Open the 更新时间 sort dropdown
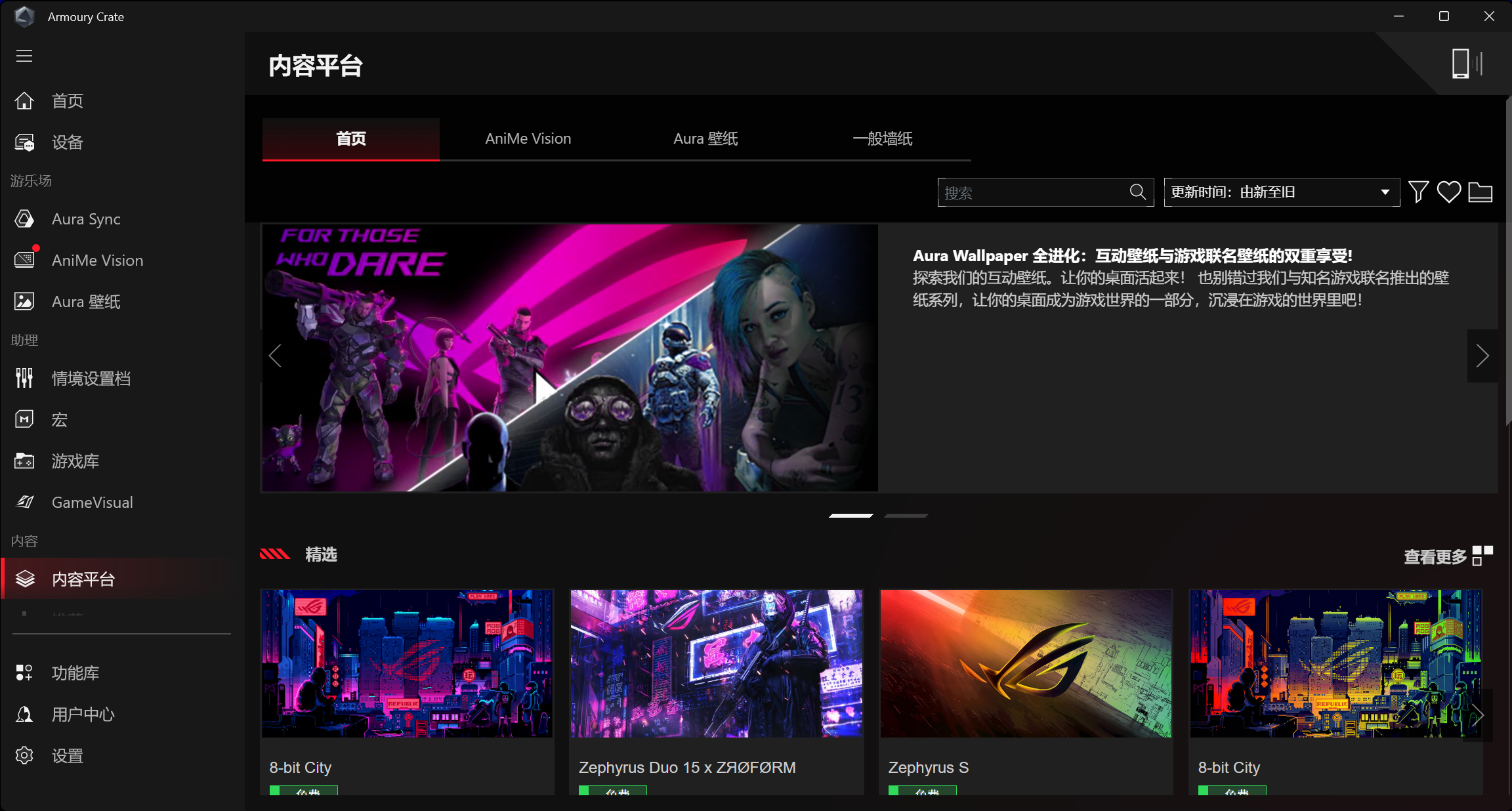This screenshot has width=1512, height=811. pyautogui.click(x=1282, y=192)
